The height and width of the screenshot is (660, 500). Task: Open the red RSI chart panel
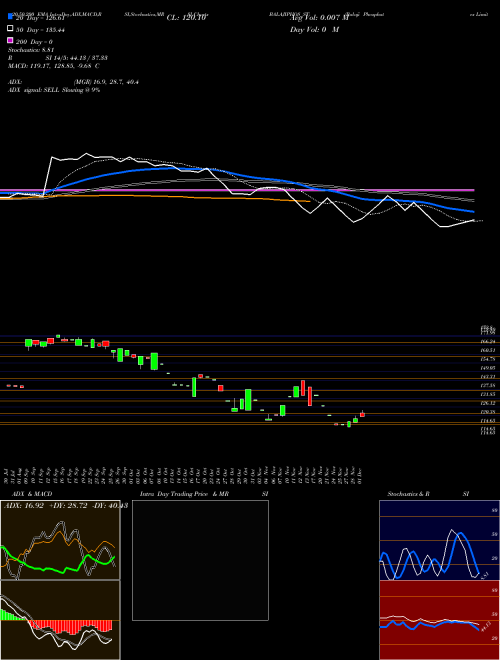click(439, 620)
